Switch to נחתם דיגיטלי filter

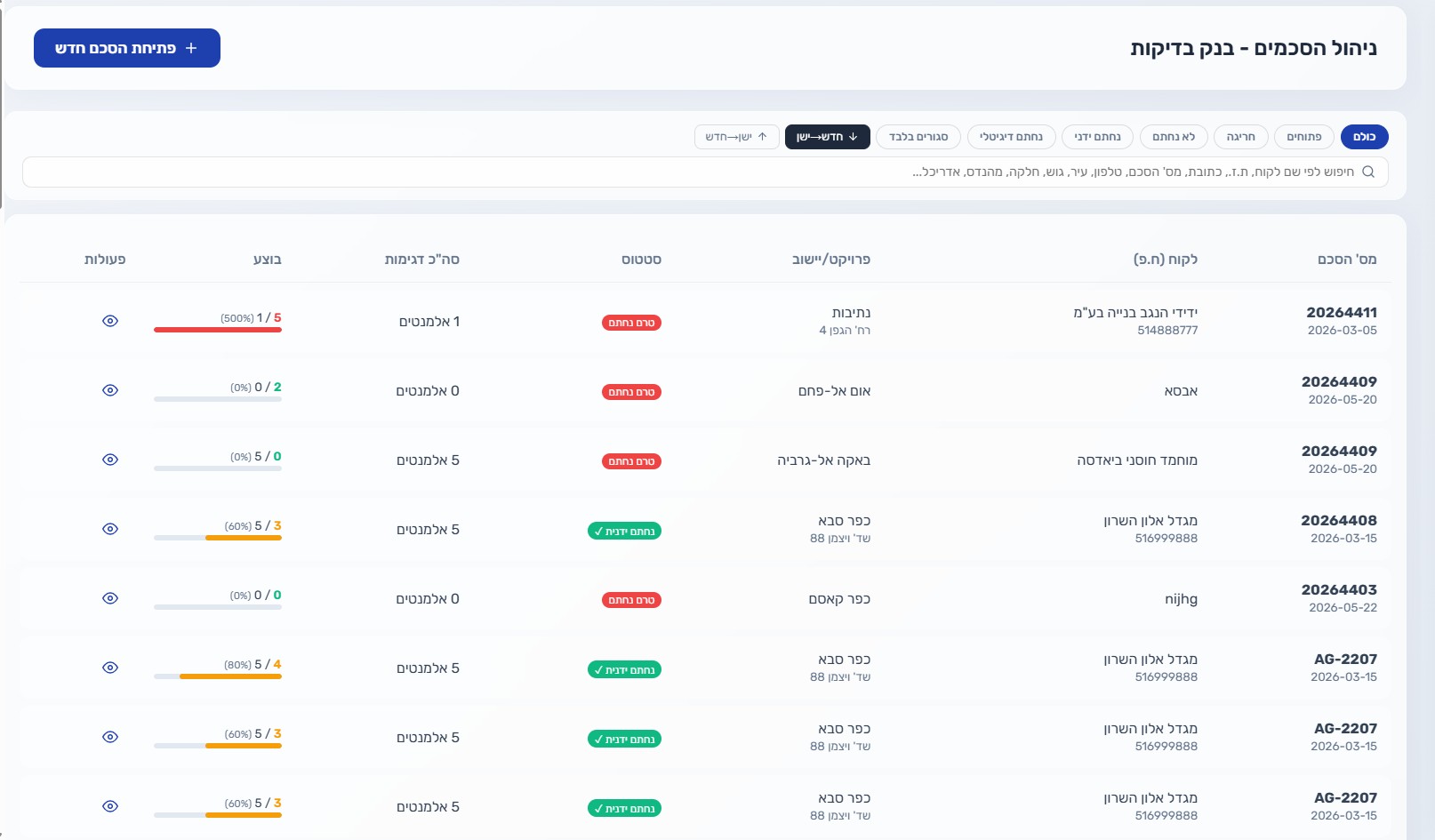[x=1011, y=137]
